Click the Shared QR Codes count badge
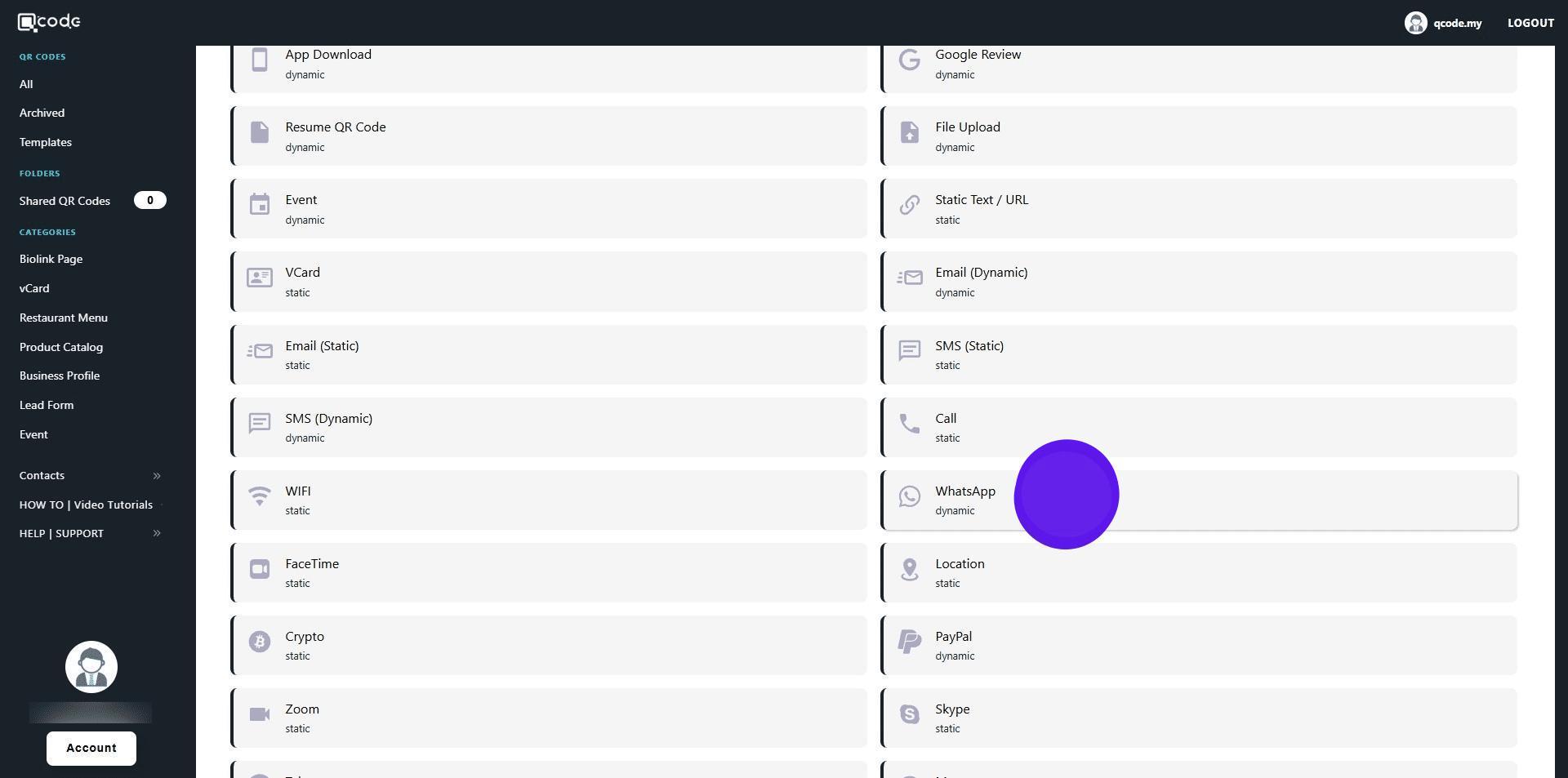This screenshot has width=1568, height=778. coord(150,200)
